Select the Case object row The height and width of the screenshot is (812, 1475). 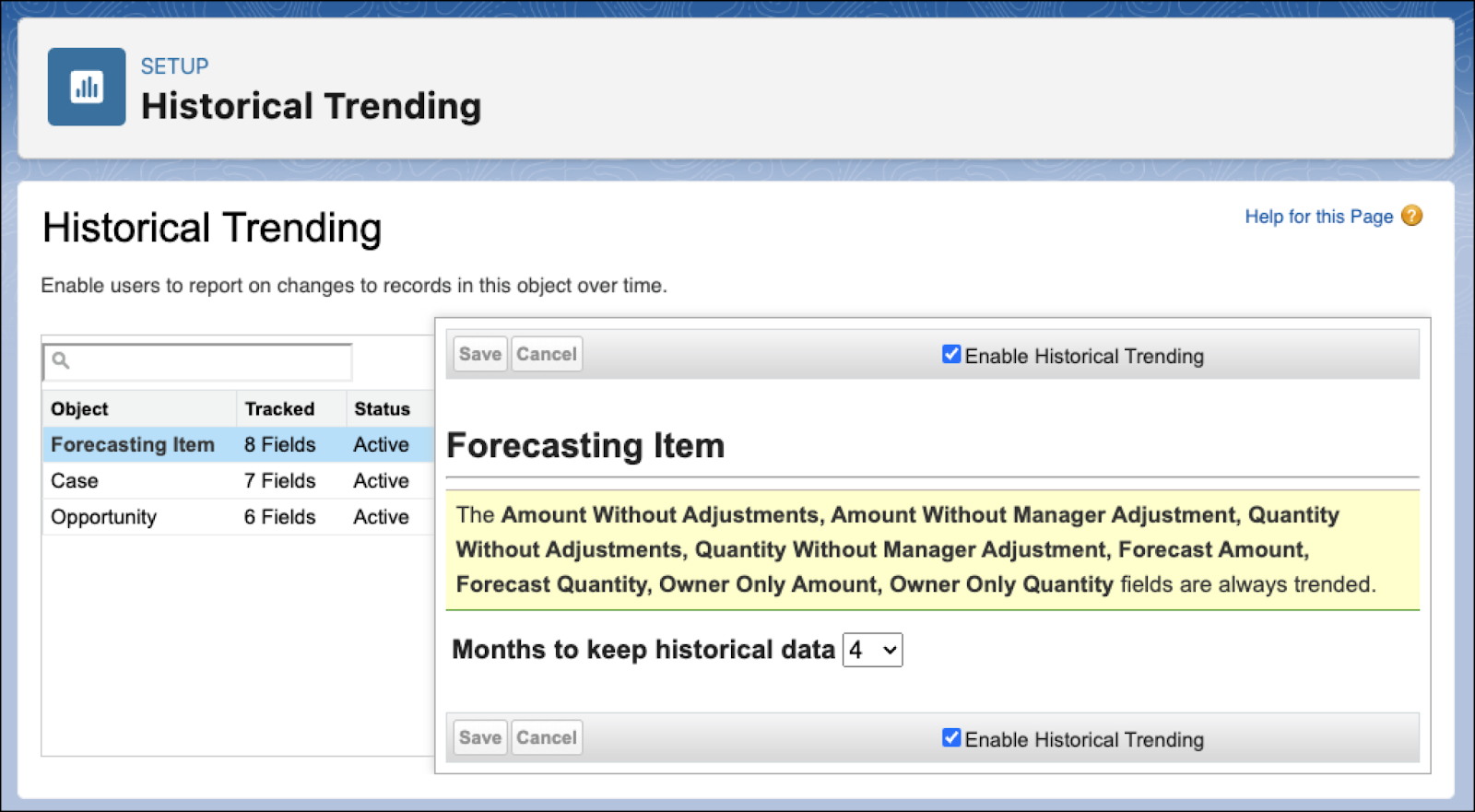point(238,480)
